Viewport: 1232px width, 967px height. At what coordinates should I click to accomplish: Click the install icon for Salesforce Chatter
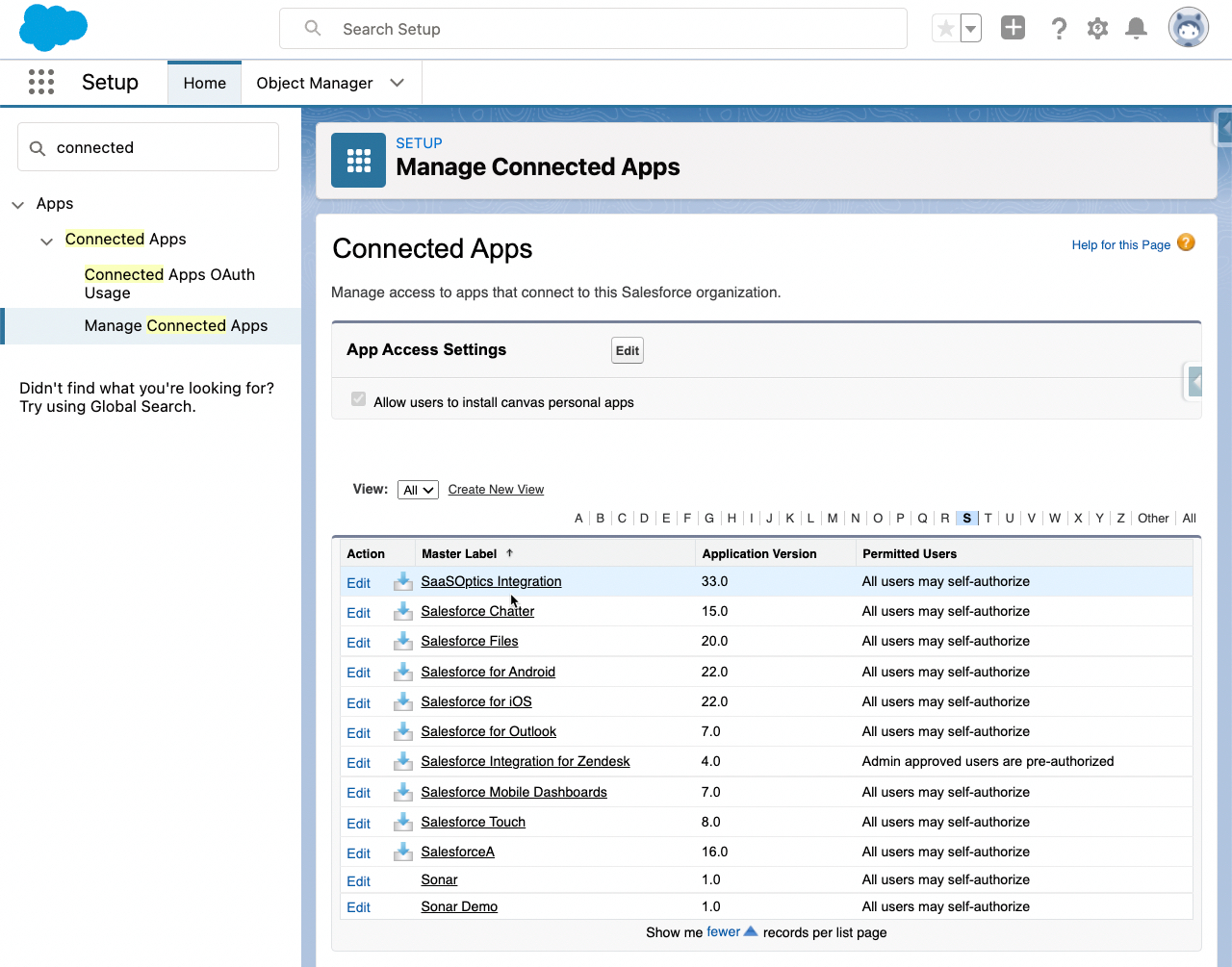[x=403, y=611]
